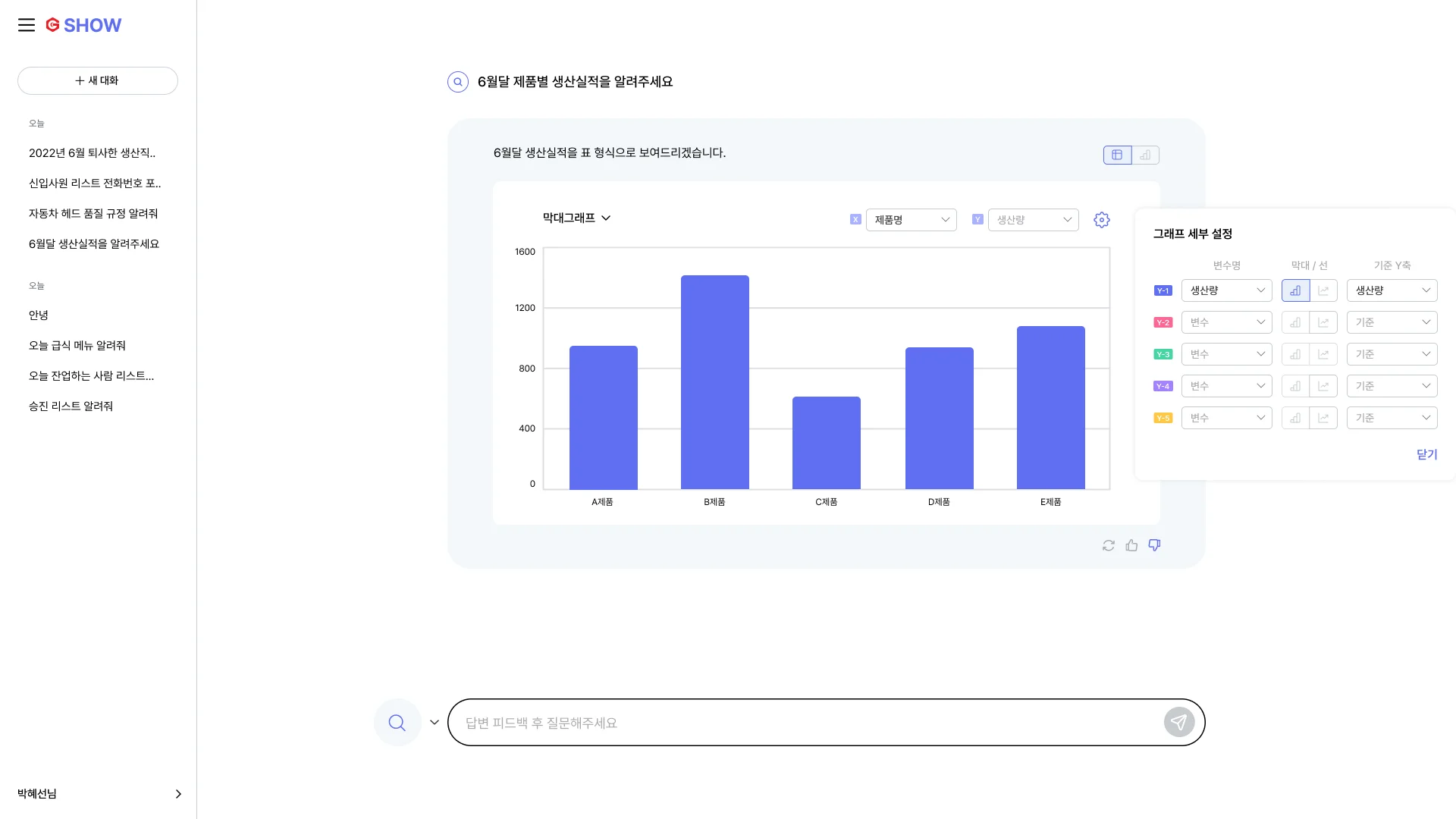Click the graph settings gear icon
The width and height of the screenshot is (1456, 819).
click(1102, 220)
